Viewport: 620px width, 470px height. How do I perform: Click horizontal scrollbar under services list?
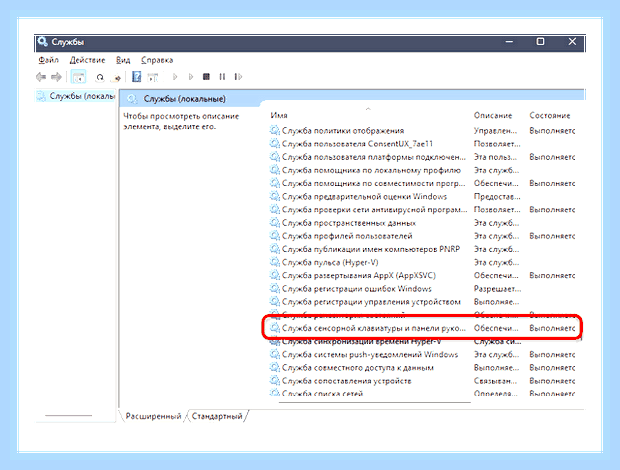tap(375, 402)
